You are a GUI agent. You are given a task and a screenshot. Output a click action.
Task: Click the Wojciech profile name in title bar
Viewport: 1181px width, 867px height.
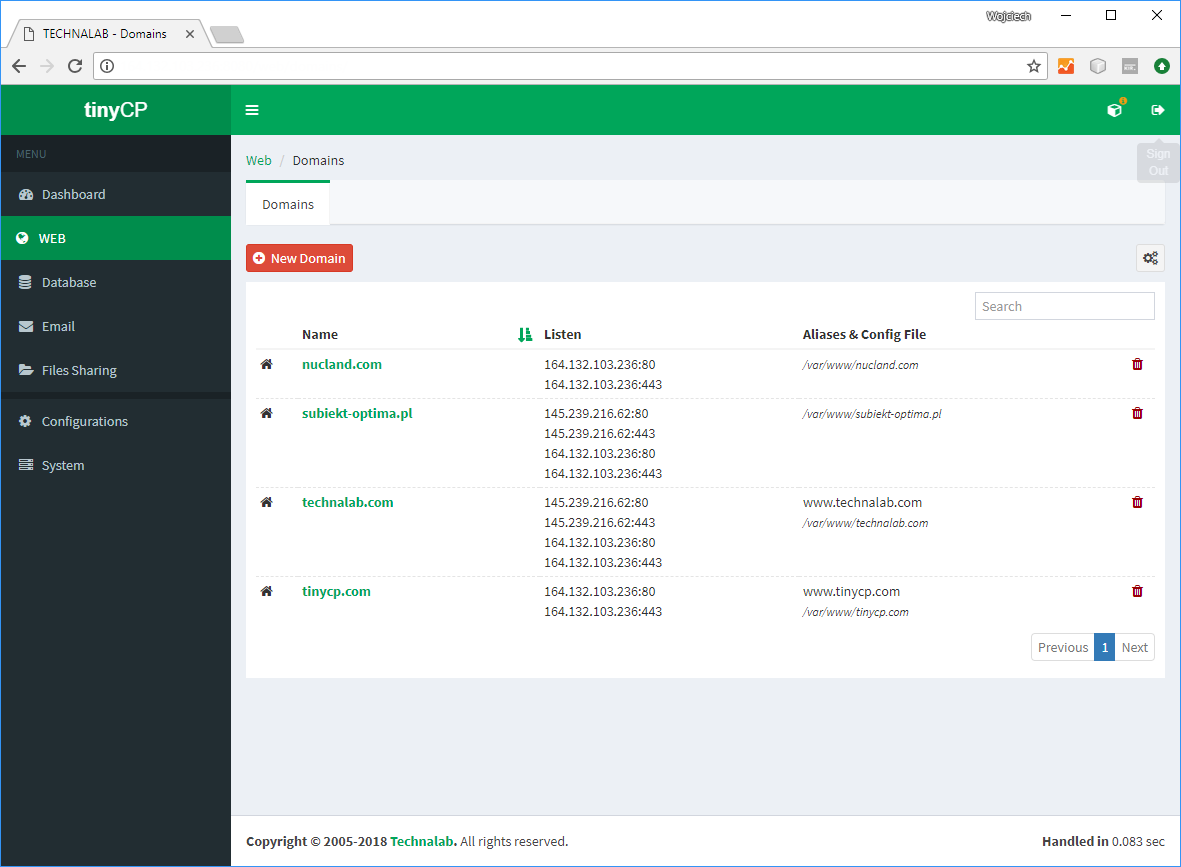click(1008, 17)
